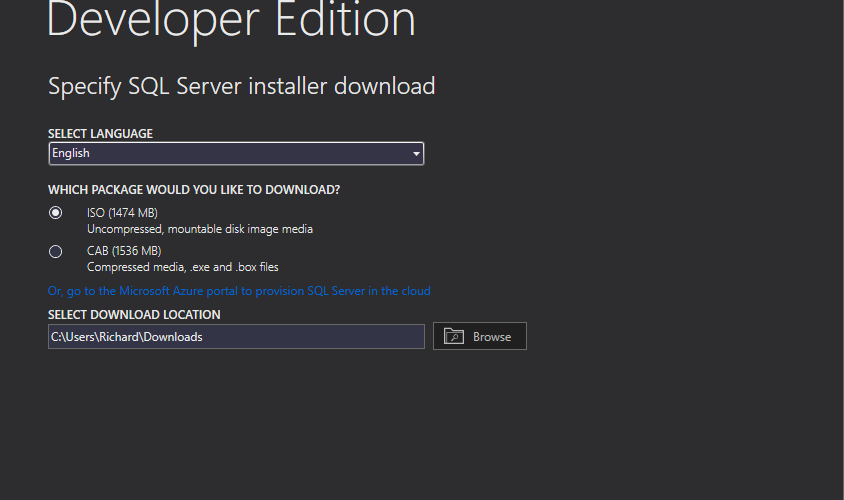Click the ISO (1474 MB) option label
Screen dimensions: 844x500
point(122,213)
